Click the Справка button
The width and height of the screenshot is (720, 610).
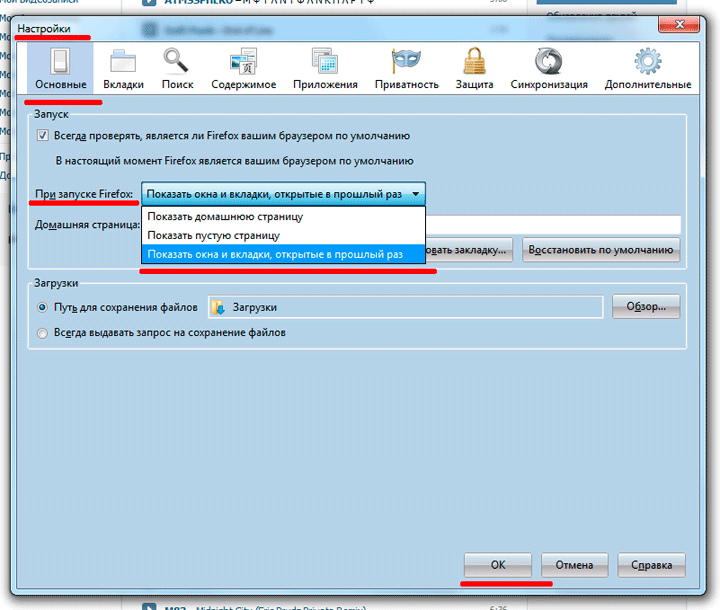(x=652, y=565)
